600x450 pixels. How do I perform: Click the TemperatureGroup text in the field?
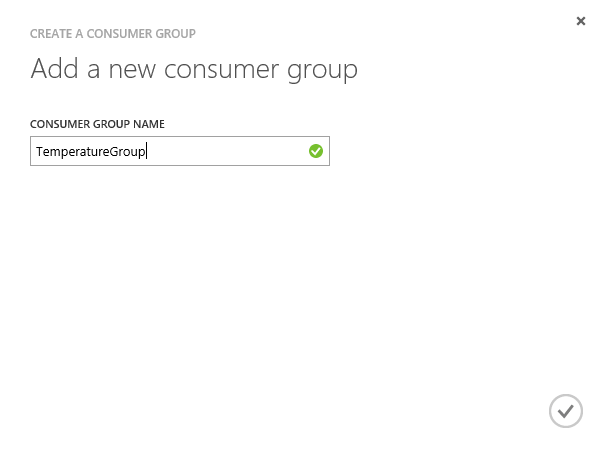pyautogui.click(x=91, y=152)
